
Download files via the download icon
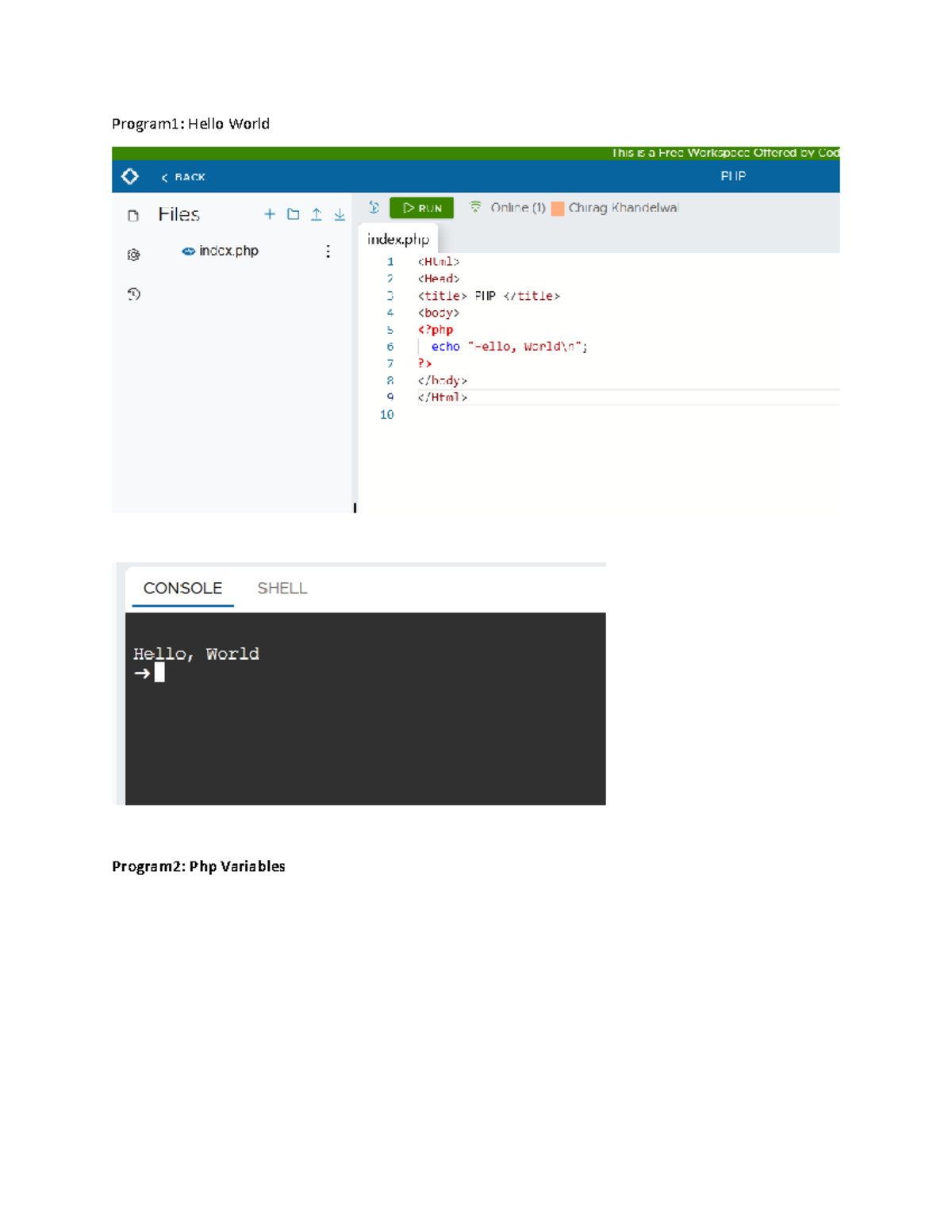pyautogui.click(x=339, y=214)
